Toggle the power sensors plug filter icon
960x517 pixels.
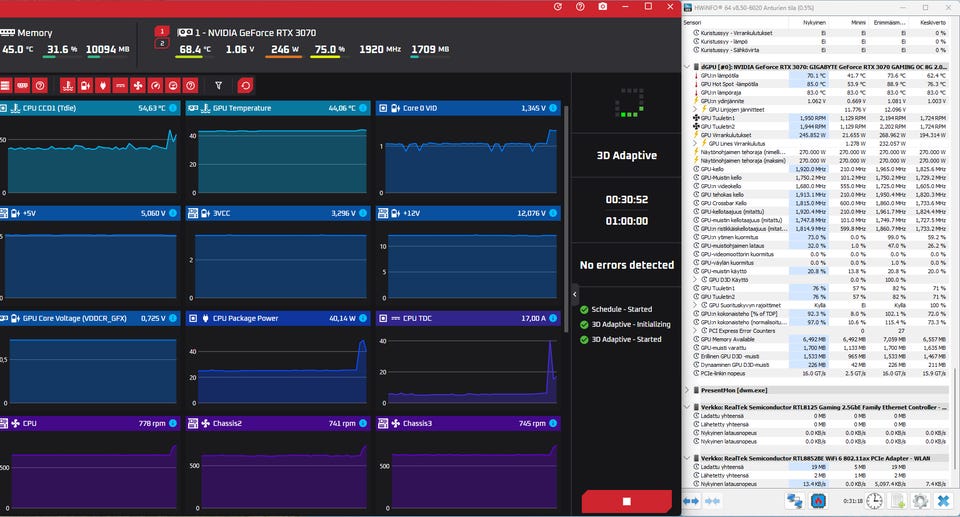coord(103,86)
